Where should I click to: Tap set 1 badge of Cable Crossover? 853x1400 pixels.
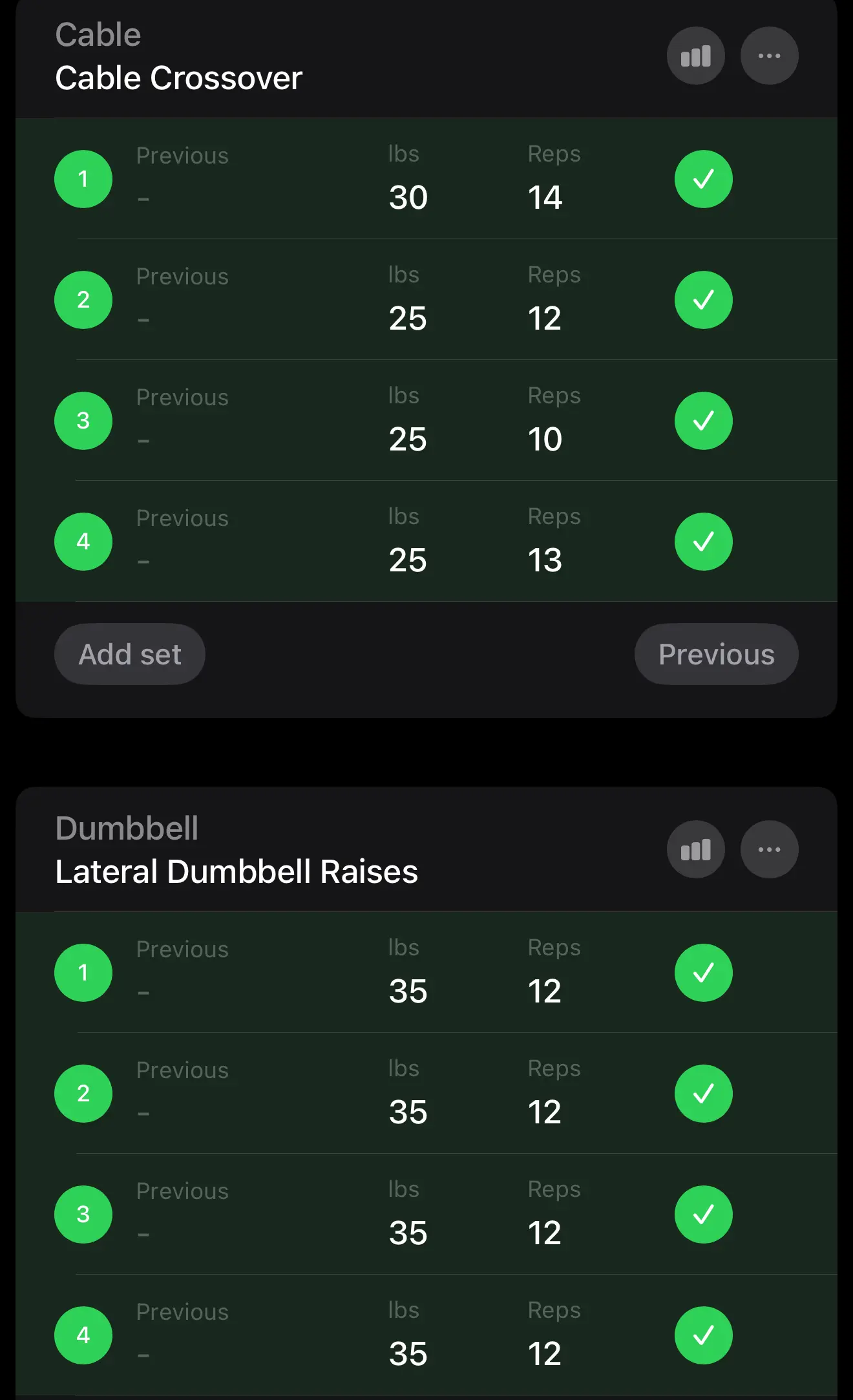coord(83,179)
